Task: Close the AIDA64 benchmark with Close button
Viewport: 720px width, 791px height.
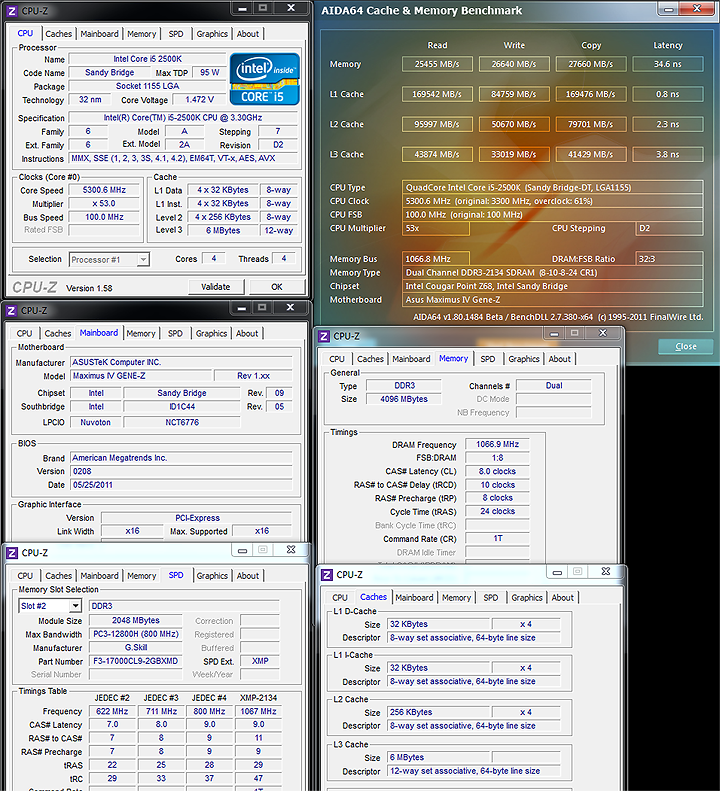Action: coord(686,346)
